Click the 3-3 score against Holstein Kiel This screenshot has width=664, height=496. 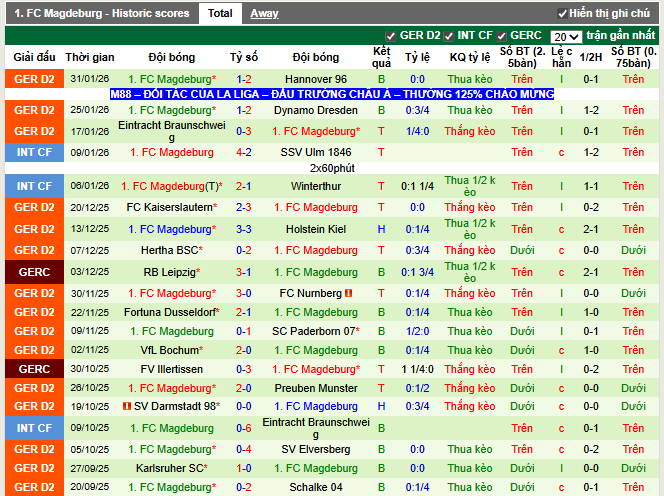pyautogui.click(x=243, y=229)
